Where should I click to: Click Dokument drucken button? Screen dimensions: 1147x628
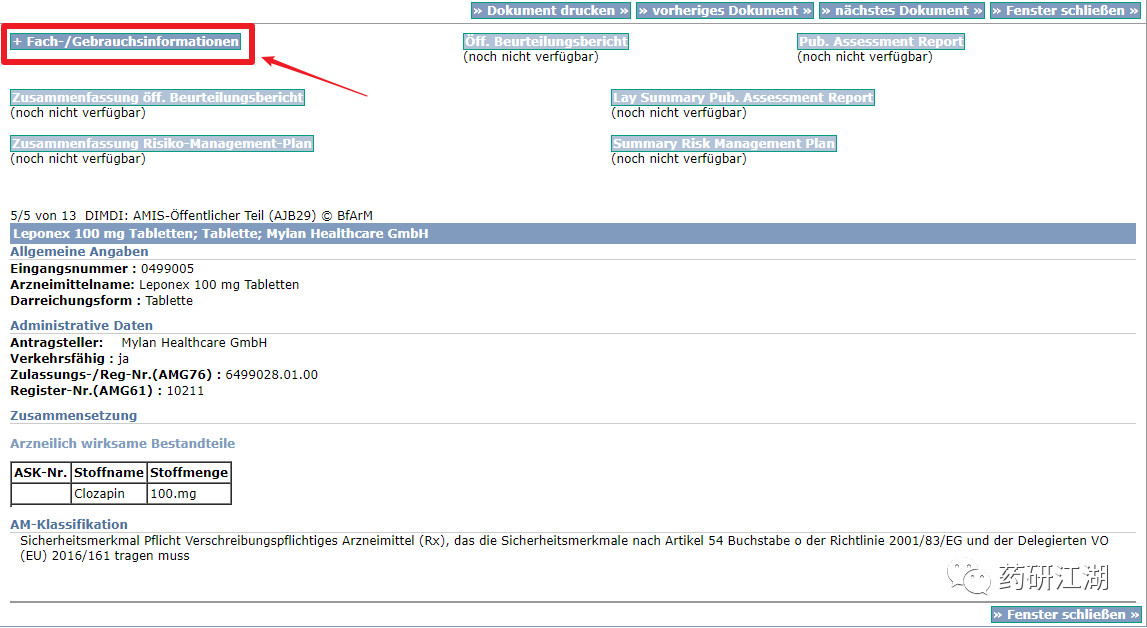(x=551, y=10)
